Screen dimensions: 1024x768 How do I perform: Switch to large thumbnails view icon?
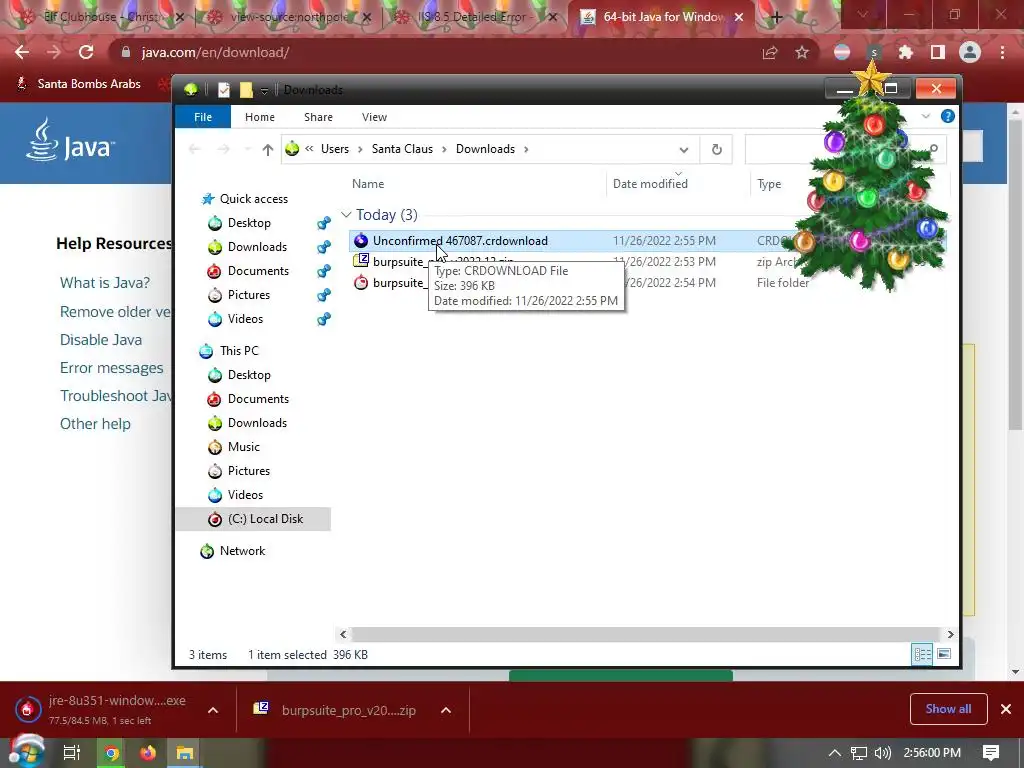click(944, 654)
